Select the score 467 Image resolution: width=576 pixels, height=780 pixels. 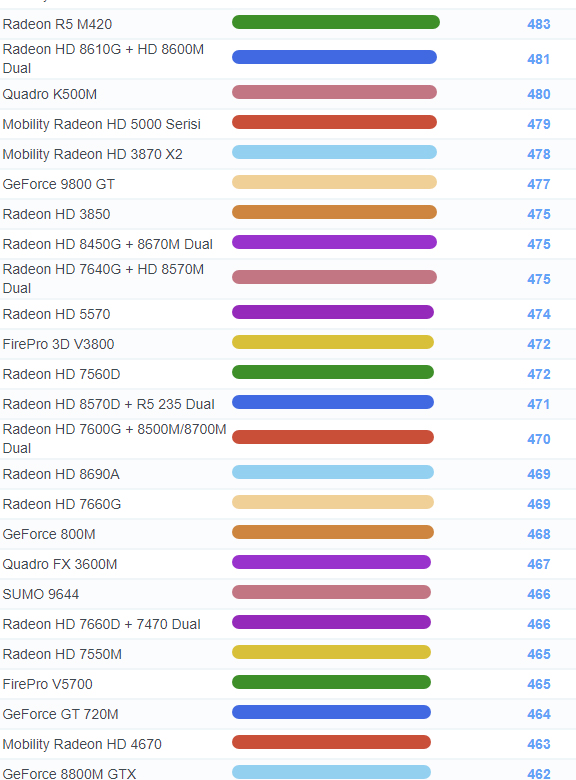click(x=539, y=564)
